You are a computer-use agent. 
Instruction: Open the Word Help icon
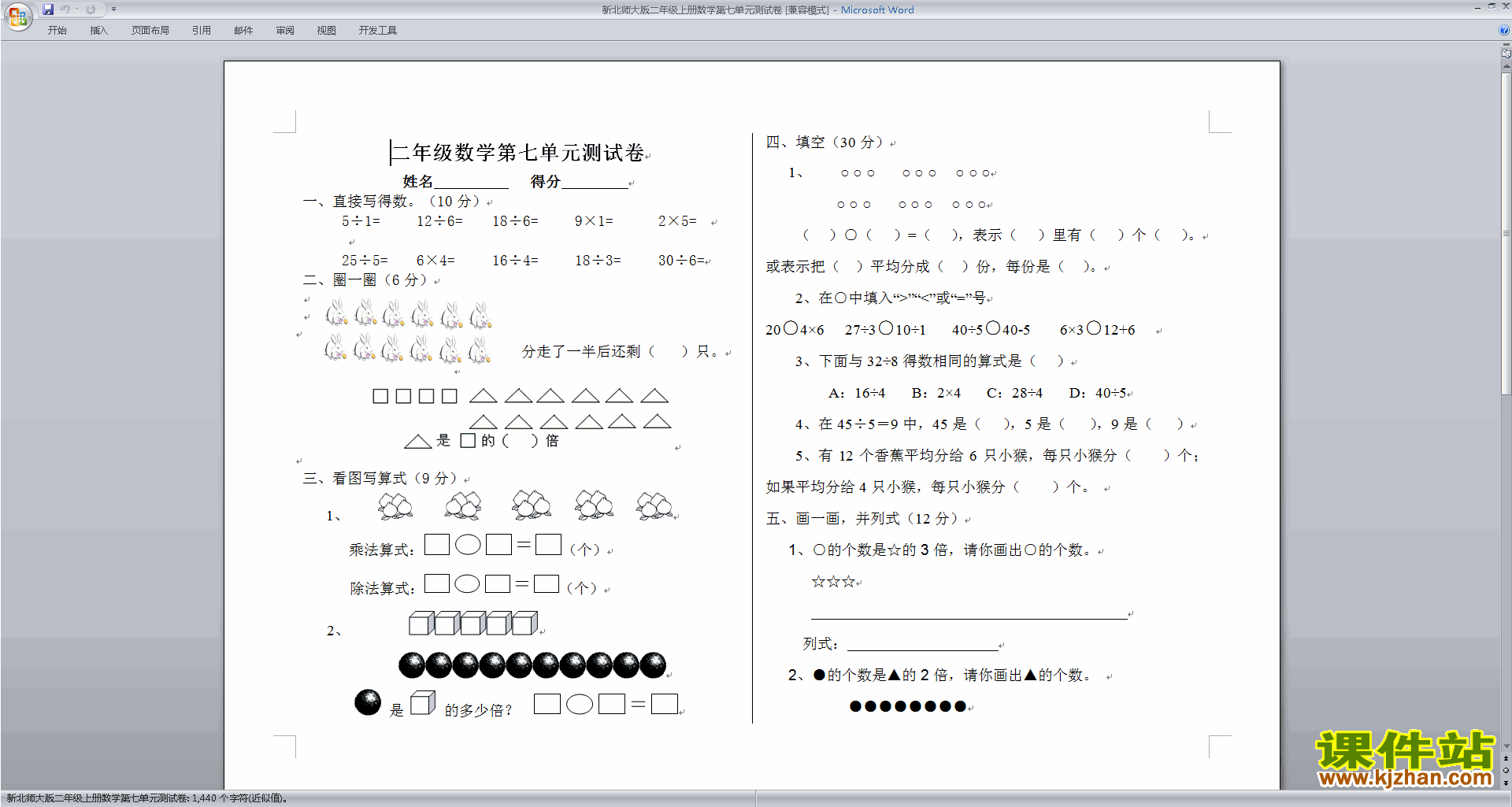pos(1504,30)
